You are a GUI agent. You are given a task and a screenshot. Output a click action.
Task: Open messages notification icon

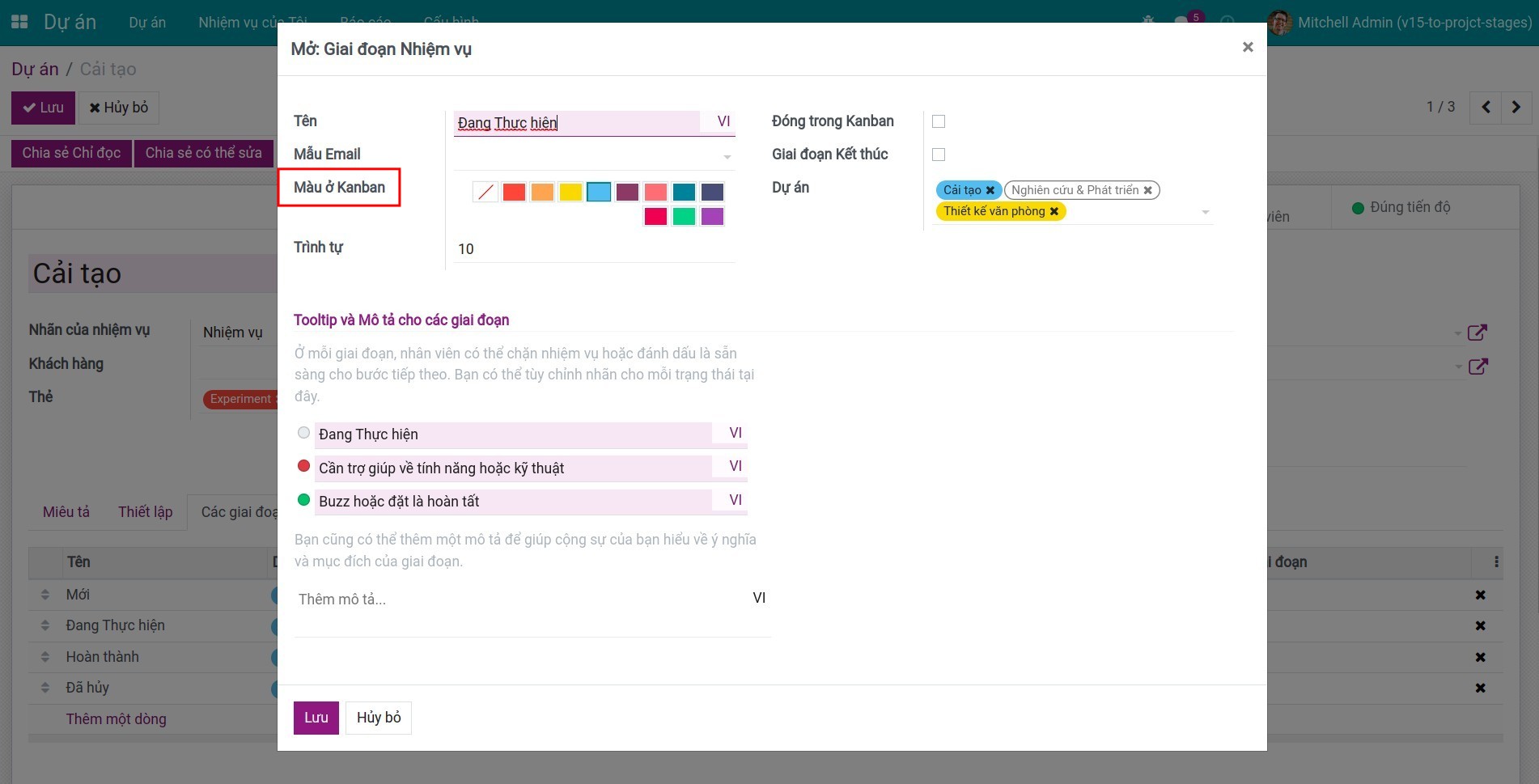(1182, 22)
